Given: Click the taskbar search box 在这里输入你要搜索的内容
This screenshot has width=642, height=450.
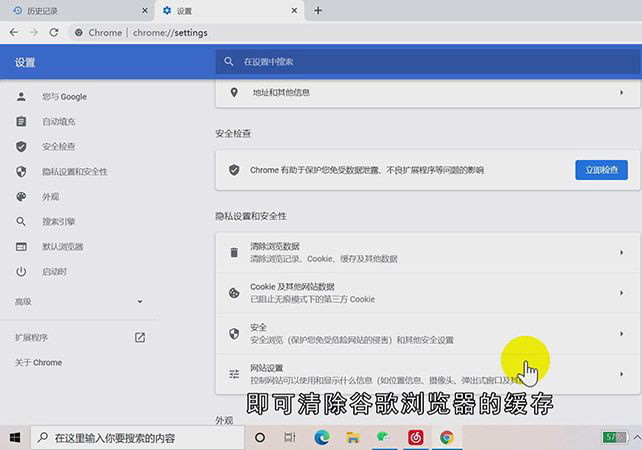Looking at the screenshot, I should [138, 438].
